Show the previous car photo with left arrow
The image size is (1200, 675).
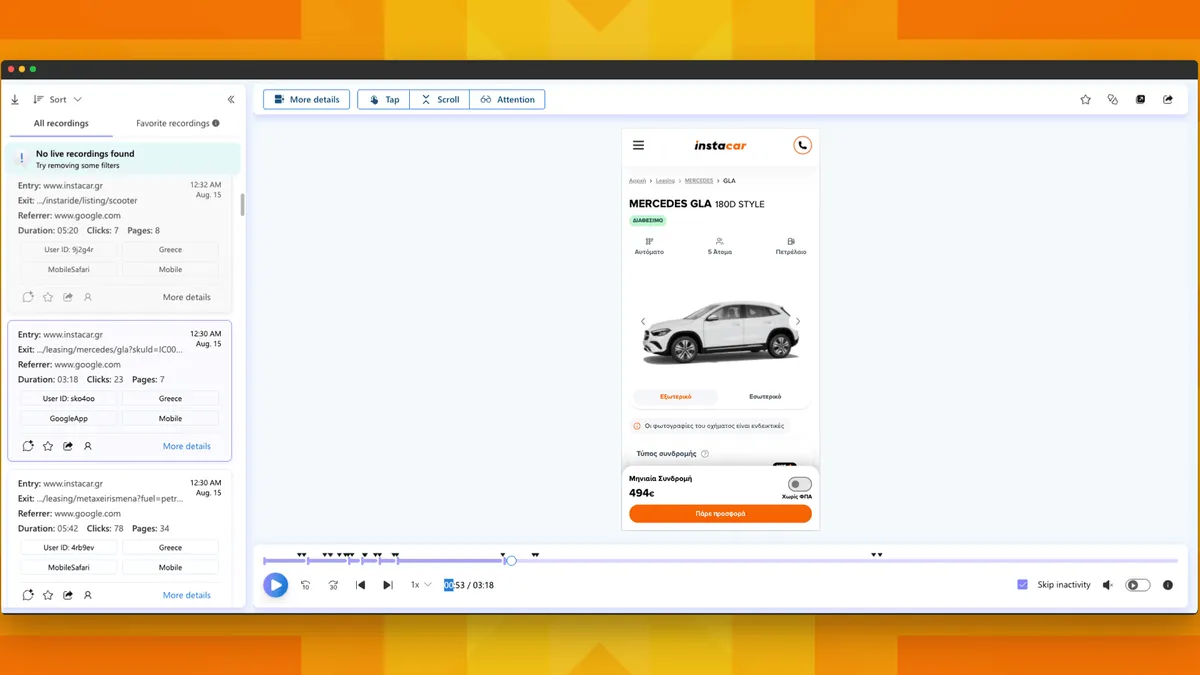coord(643,321)
